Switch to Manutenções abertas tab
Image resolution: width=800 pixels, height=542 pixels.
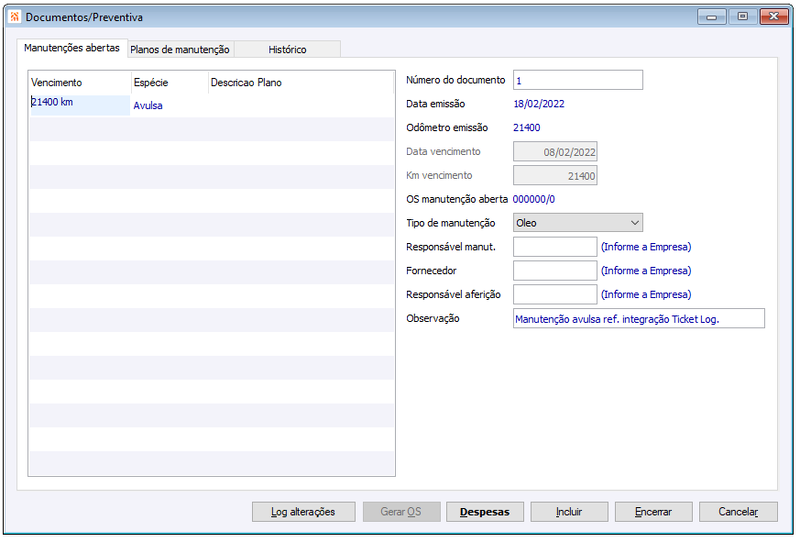(72, 48)
